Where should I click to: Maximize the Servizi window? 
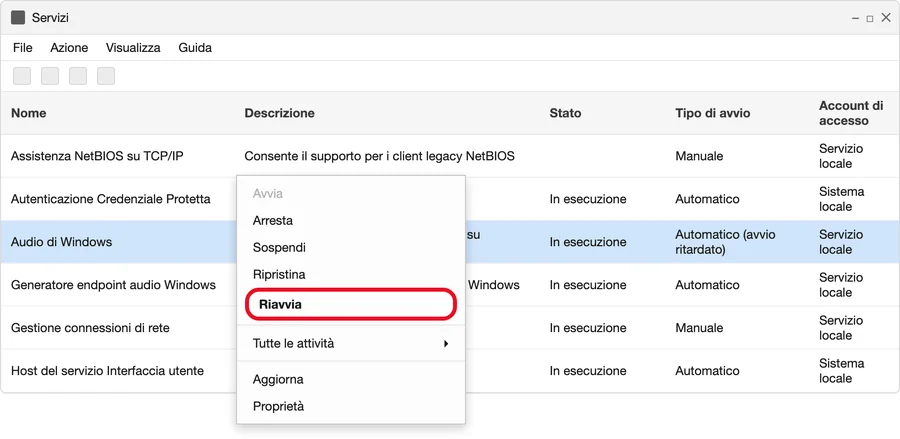[870, 18]
